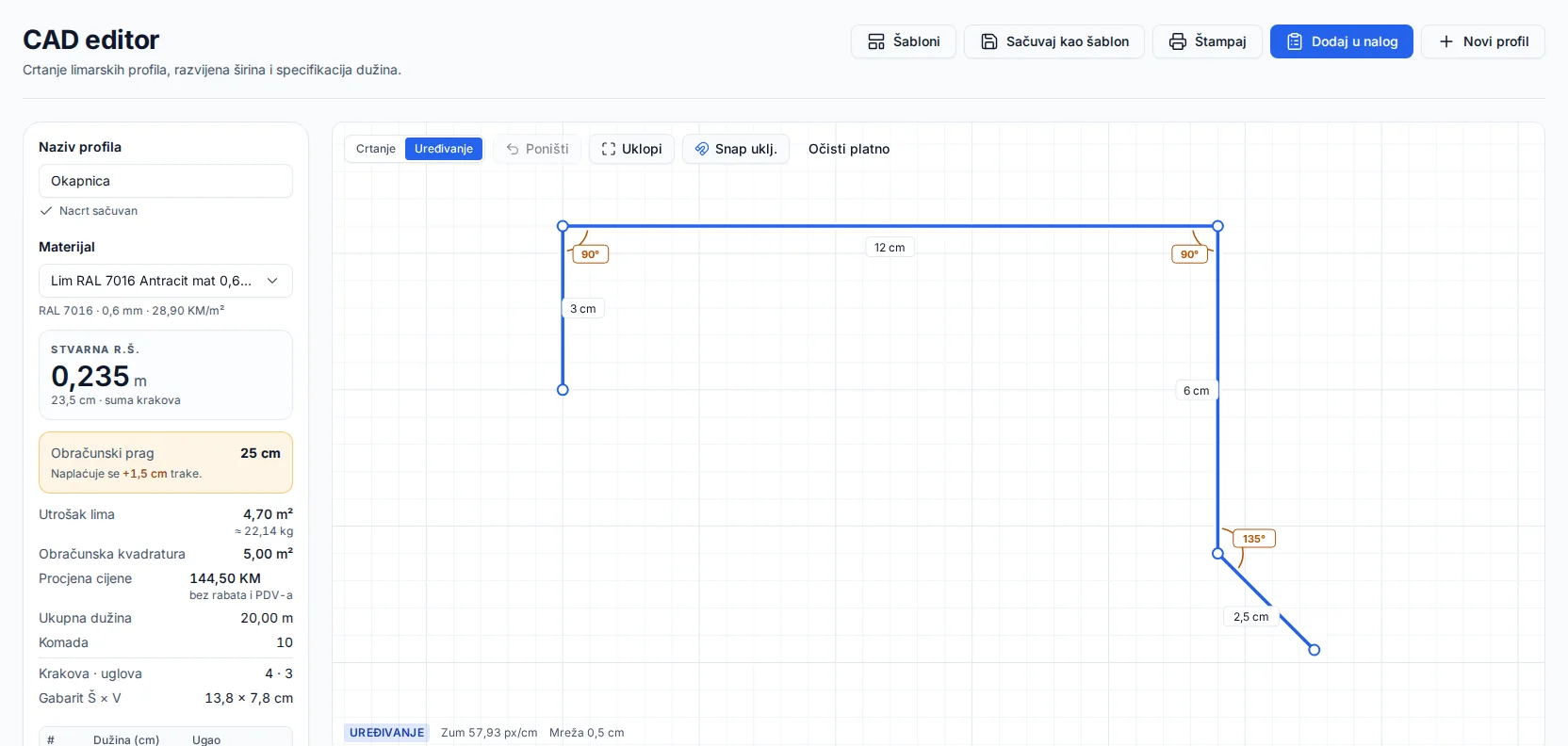Toggle the Snap uklj. option

click(736, 149)
